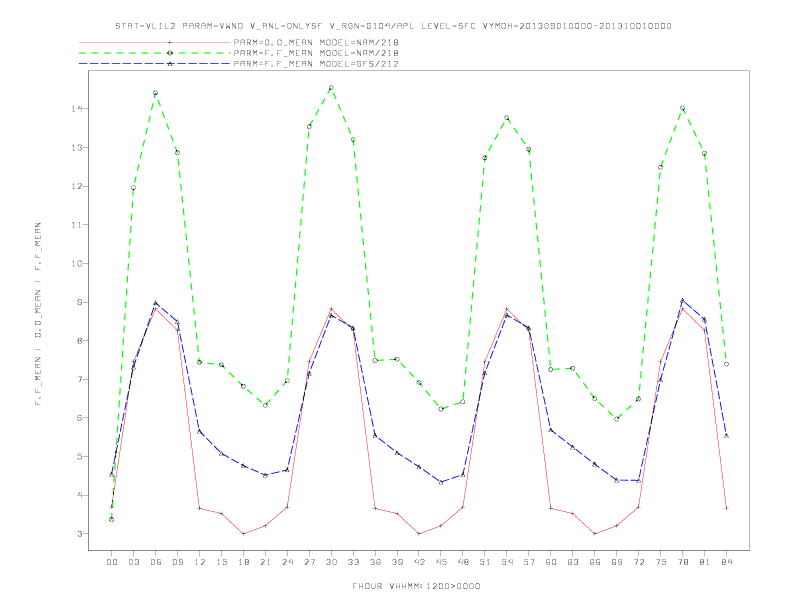Click y-axis tick label 5
The width and height of the screenshot is (792, 612).
[x=80, y=456]
